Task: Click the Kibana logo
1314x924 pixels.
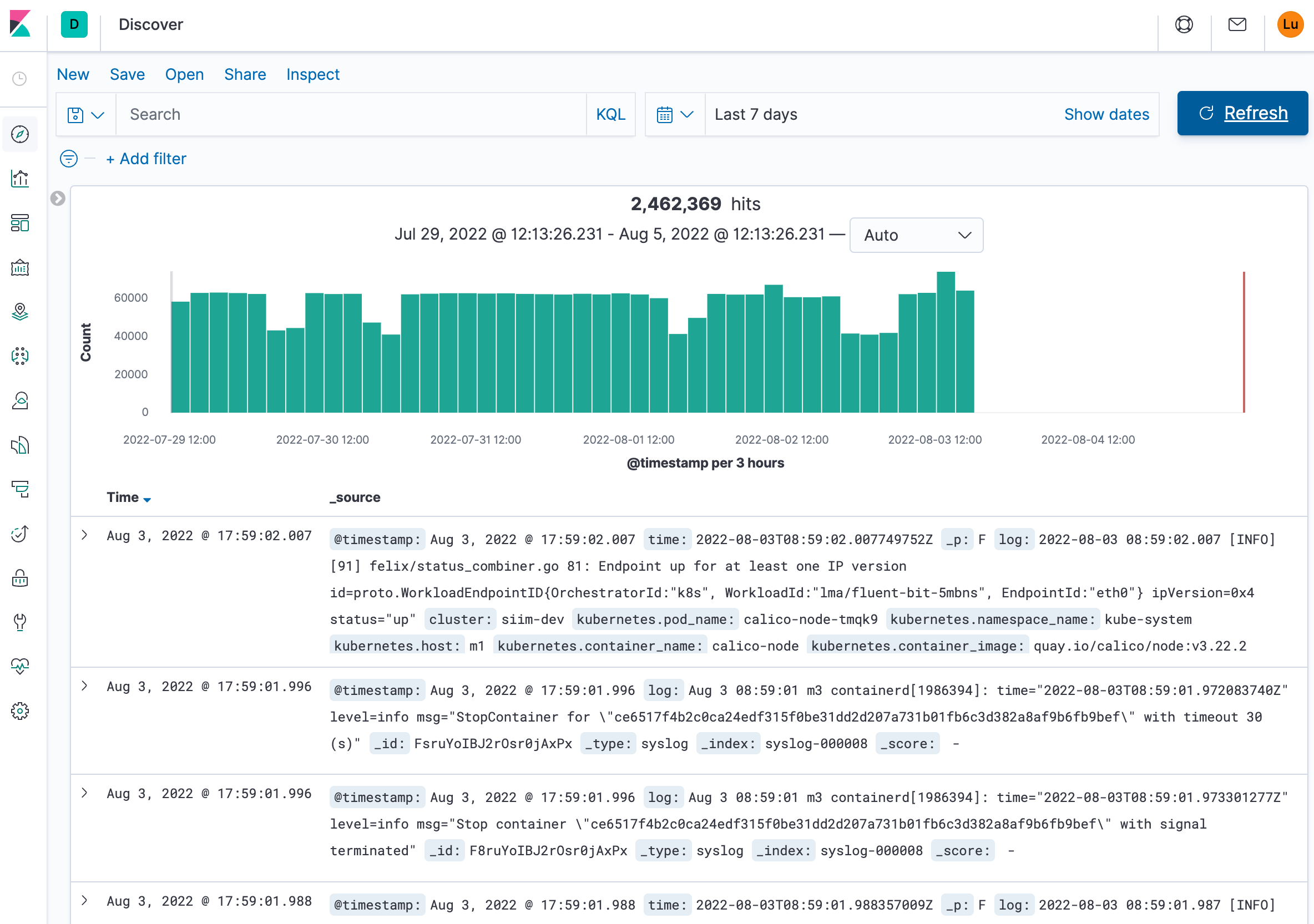Action: (20, 24)
